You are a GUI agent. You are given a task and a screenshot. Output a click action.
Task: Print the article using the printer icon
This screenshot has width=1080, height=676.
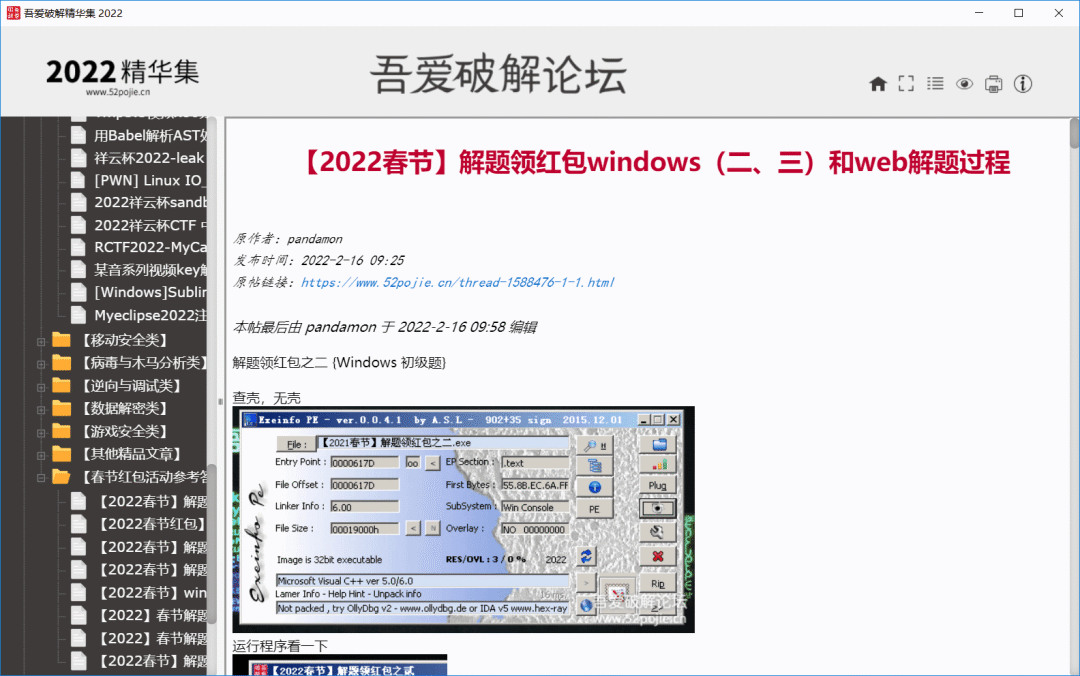(x=993, y=84)
